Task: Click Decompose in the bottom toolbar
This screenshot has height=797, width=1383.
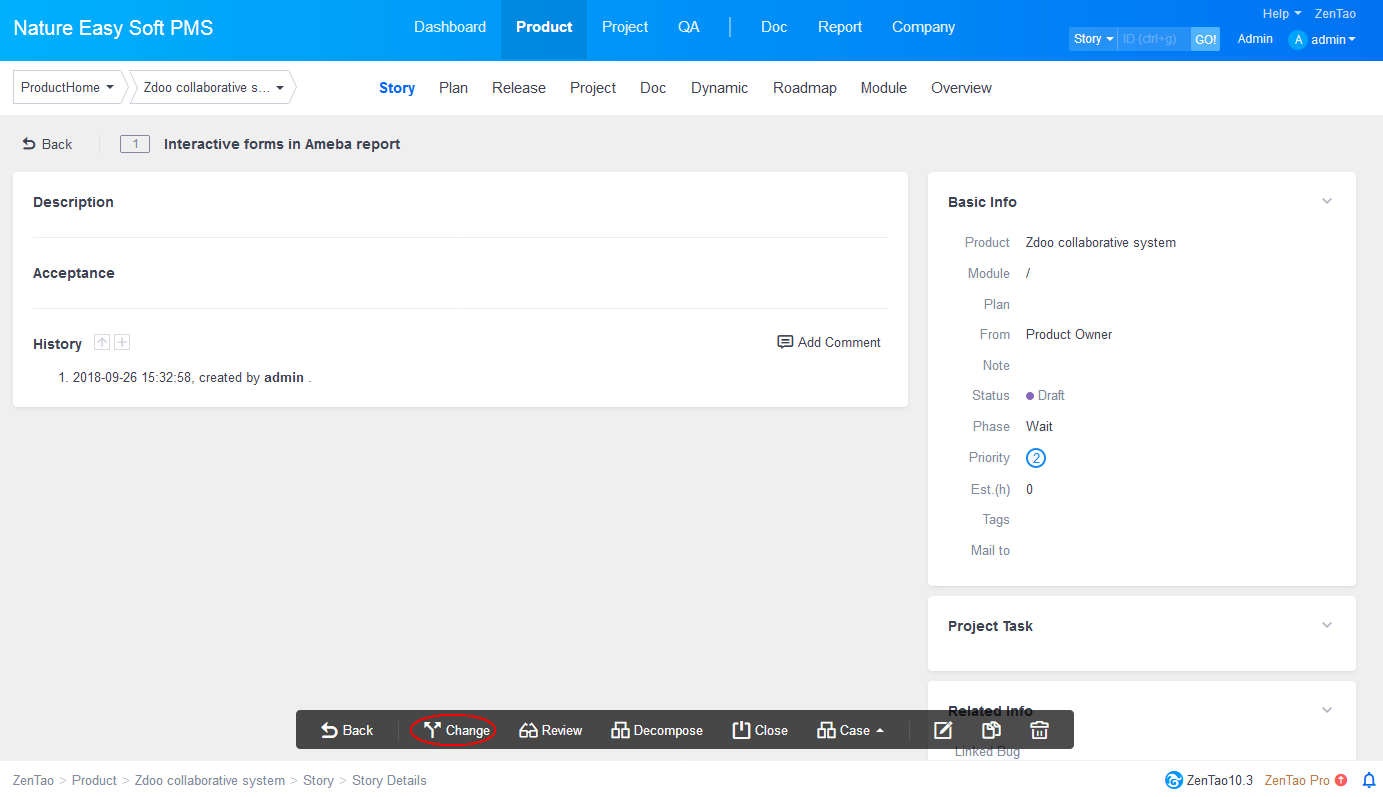Action: point(657,730)
